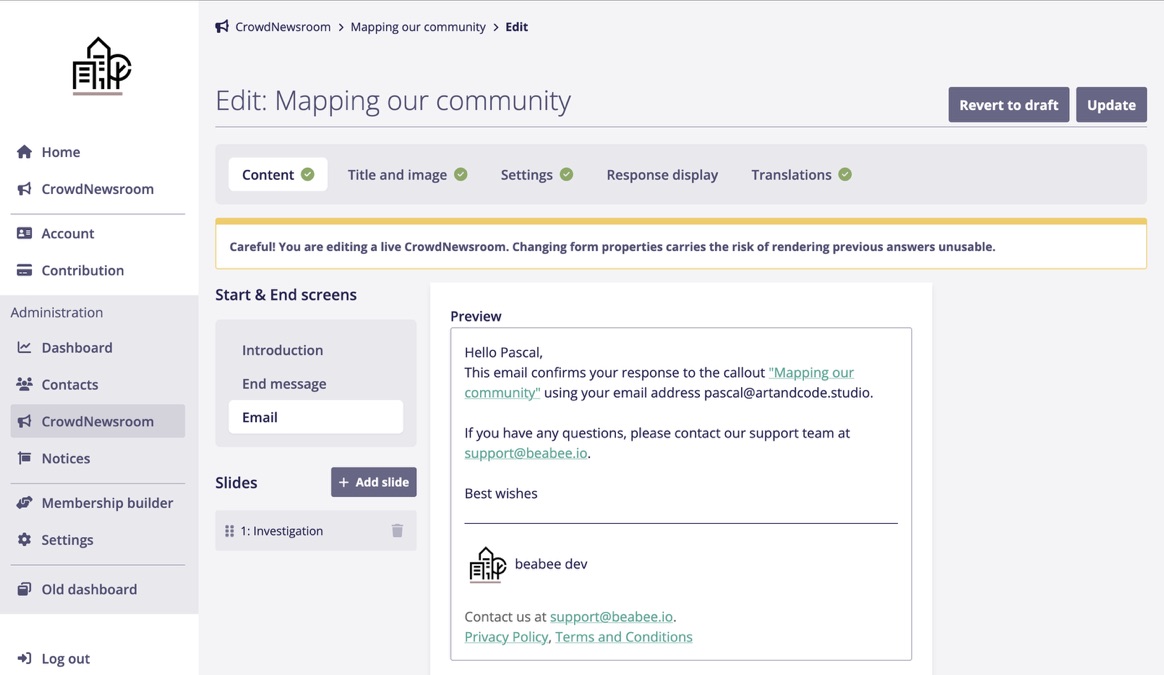Click the beabee logo in sidebar

(101, 66)
